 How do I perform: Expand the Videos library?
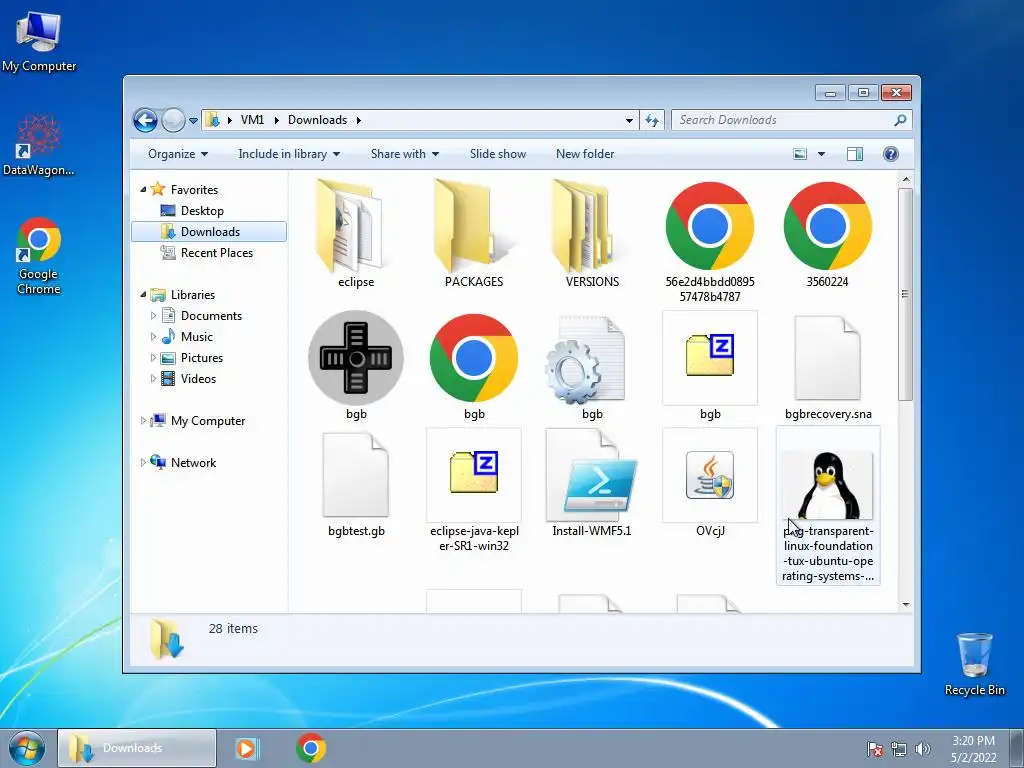(x=153, y=379)
